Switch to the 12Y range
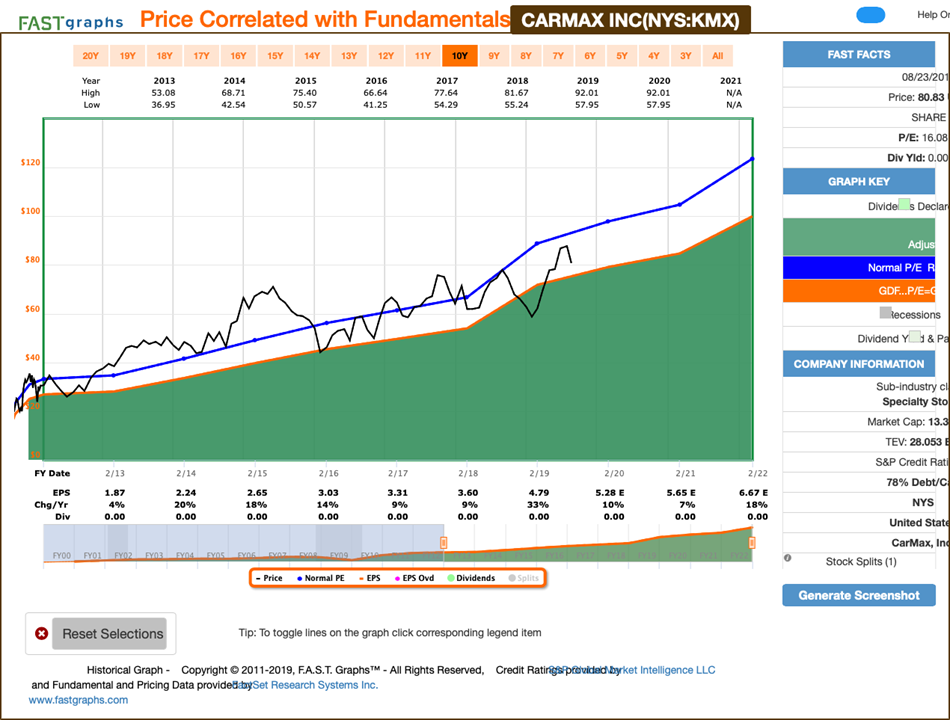Viewport: 950px width, 720px height. coord(386,56)
